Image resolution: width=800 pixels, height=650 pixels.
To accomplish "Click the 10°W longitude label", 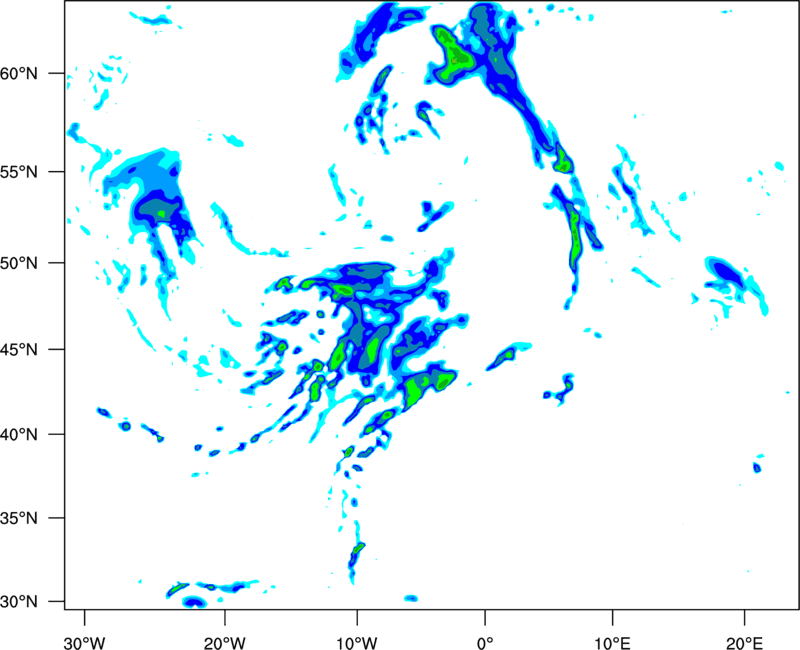I will click(x=356, y=642).
